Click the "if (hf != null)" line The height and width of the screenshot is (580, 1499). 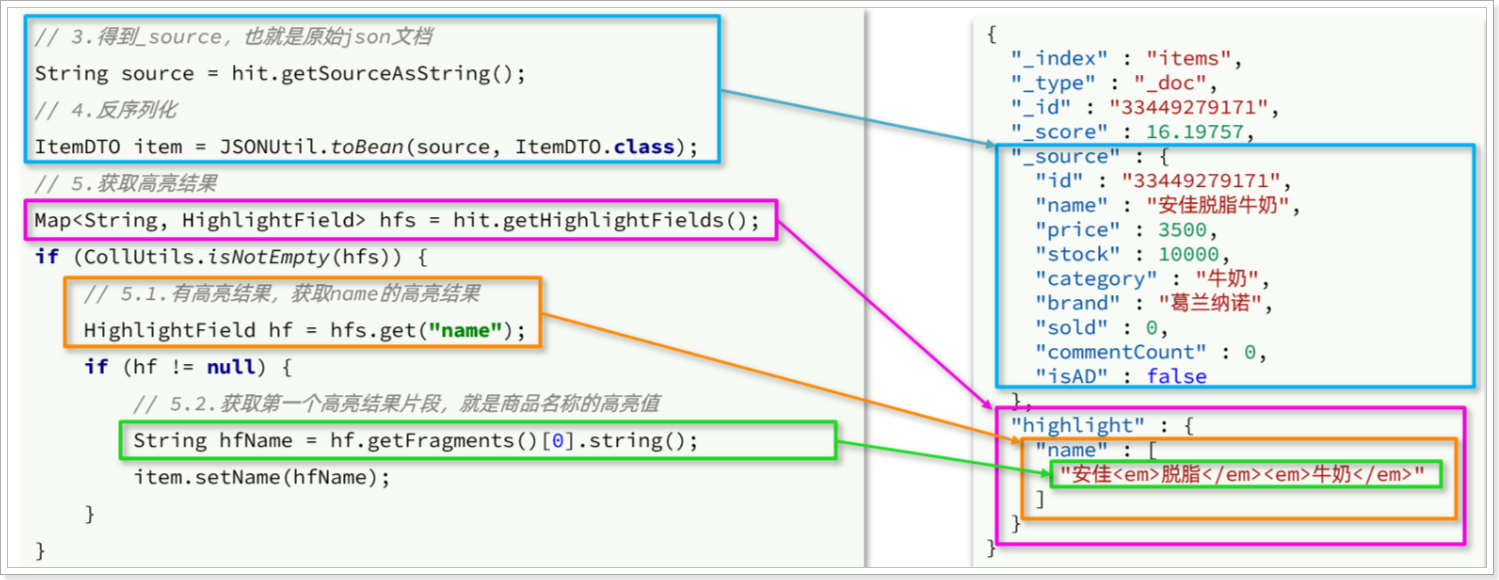point(187,367)
